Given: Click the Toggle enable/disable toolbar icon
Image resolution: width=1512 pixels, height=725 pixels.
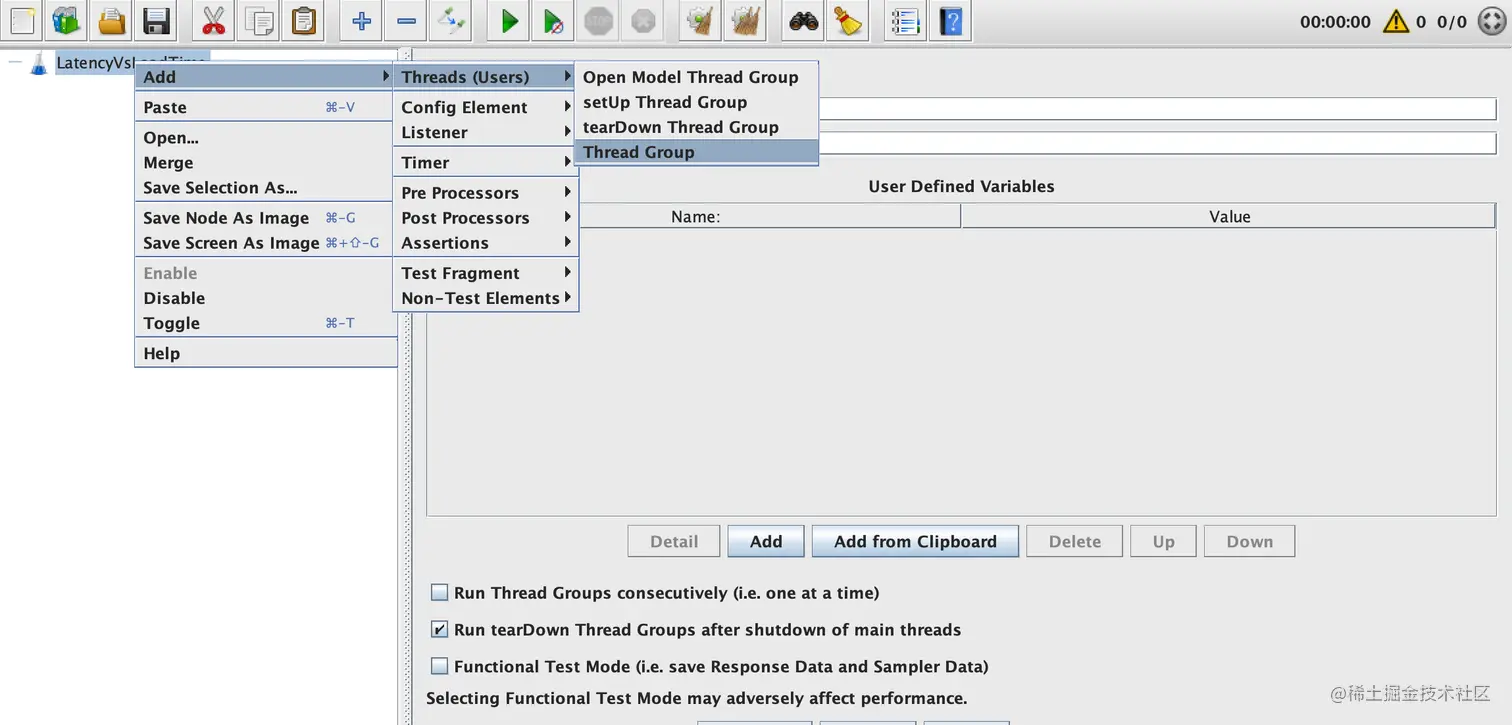Looking at the screenshot, I should coord(451,20).
